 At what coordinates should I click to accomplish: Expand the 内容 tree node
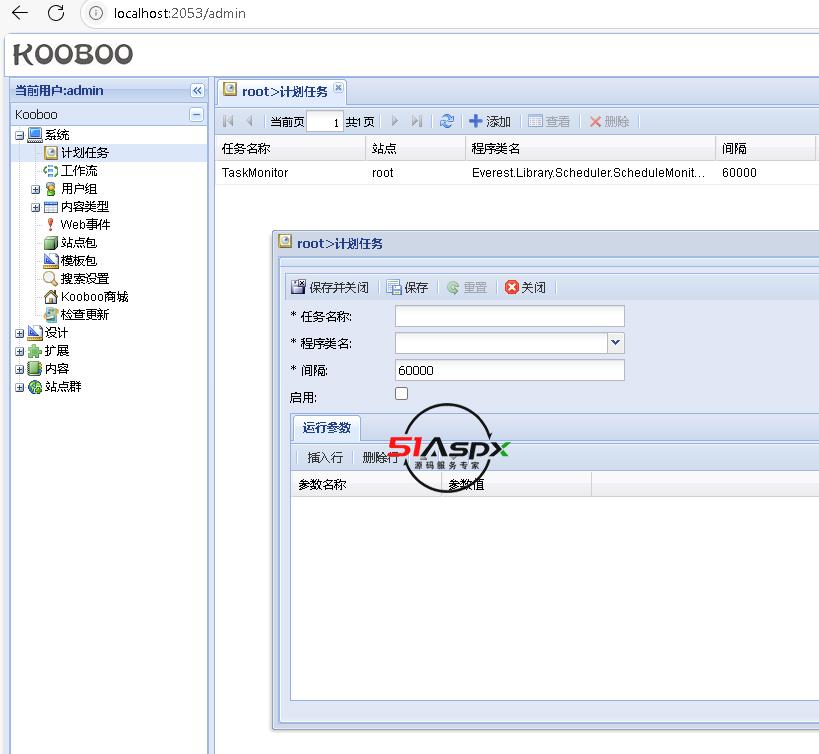[19, 369]
